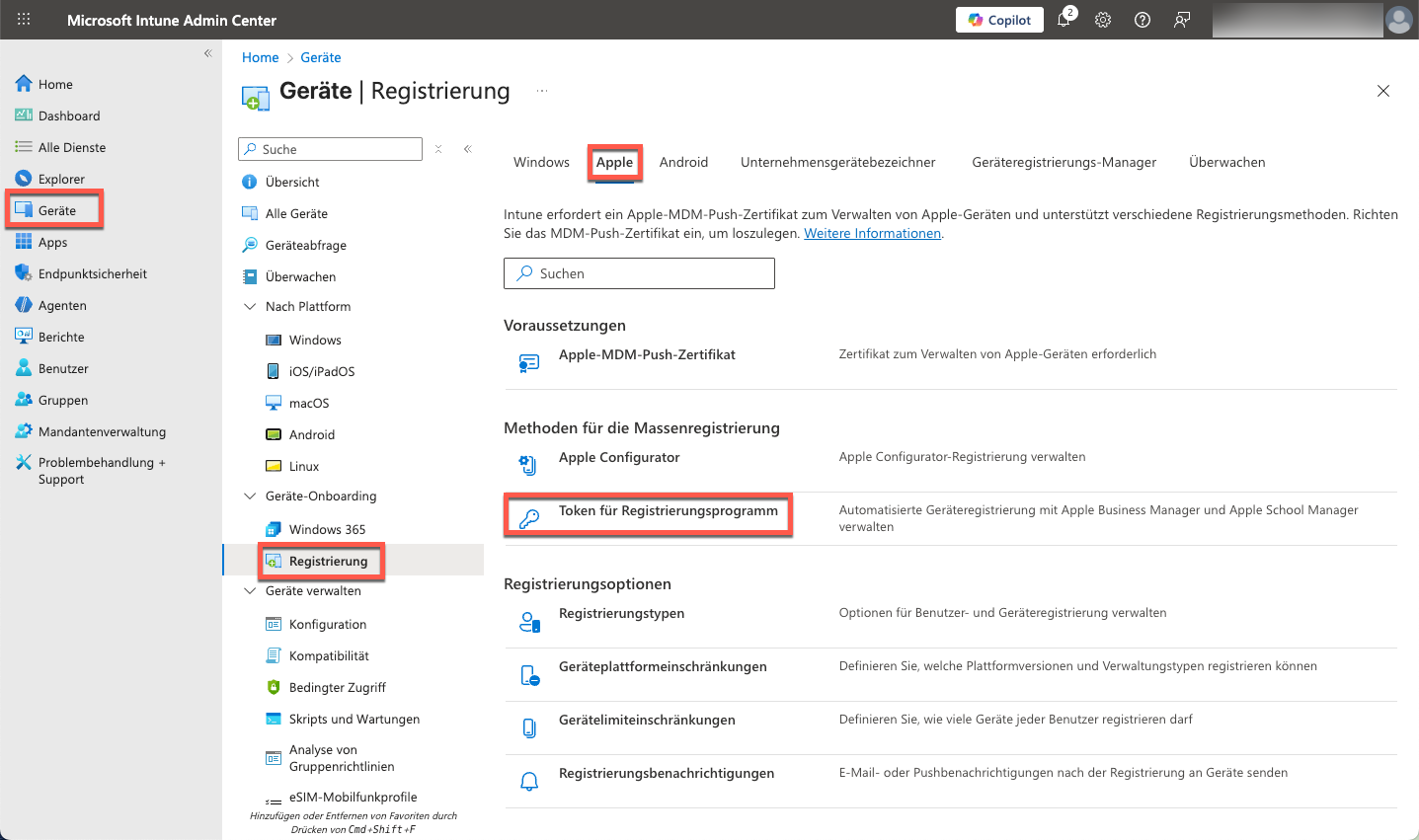Click the Endpunktsicherheit shield icon
The height and width of the screenshot is (840, 1419).
(x=24, y=273)
